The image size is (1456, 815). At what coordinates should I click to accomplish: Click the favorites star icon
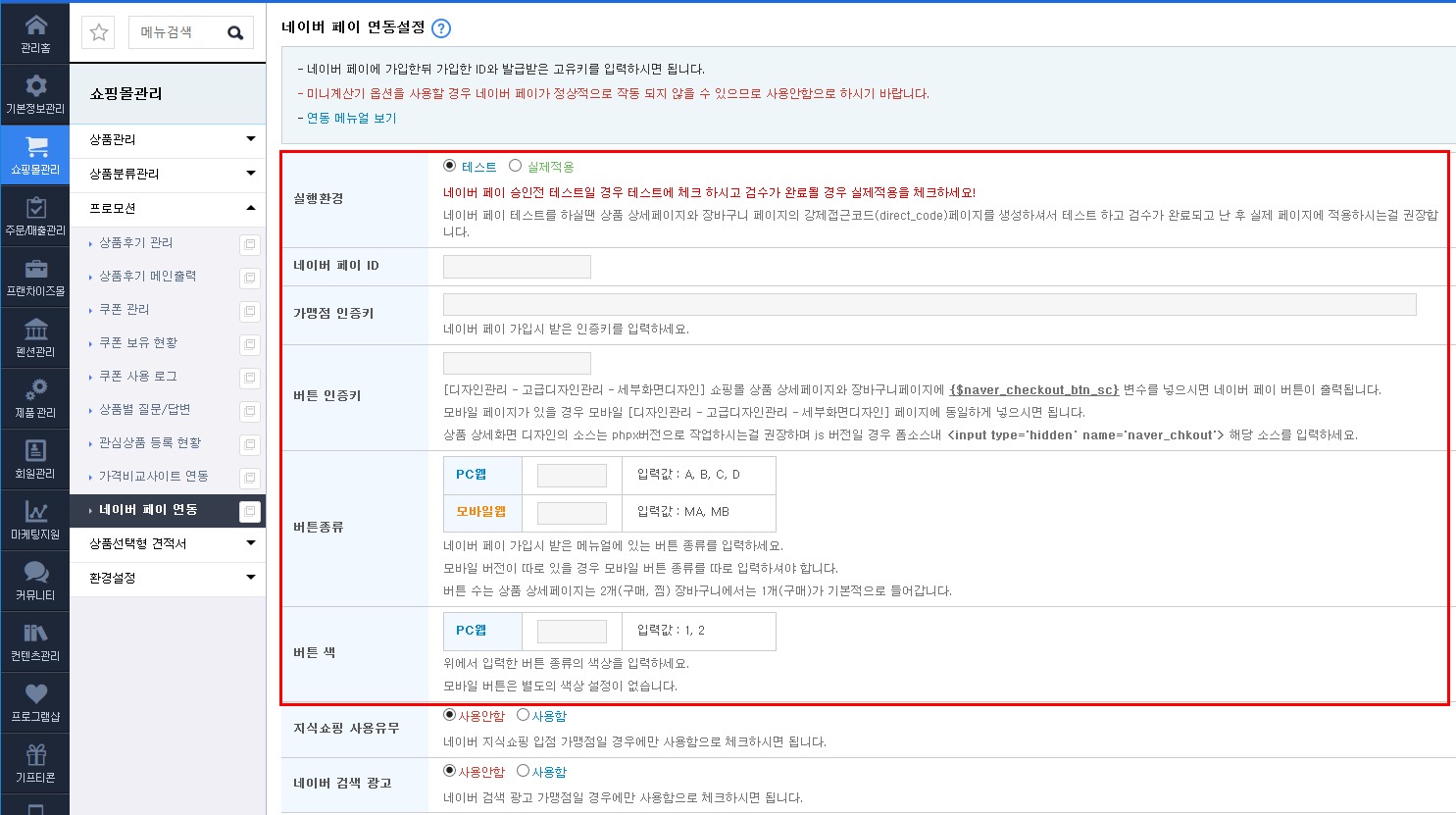99,32
